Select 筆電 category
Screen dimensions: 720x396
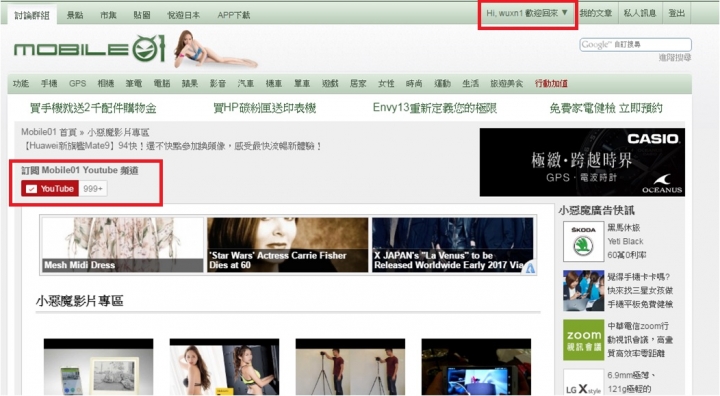tap(134, 84)
